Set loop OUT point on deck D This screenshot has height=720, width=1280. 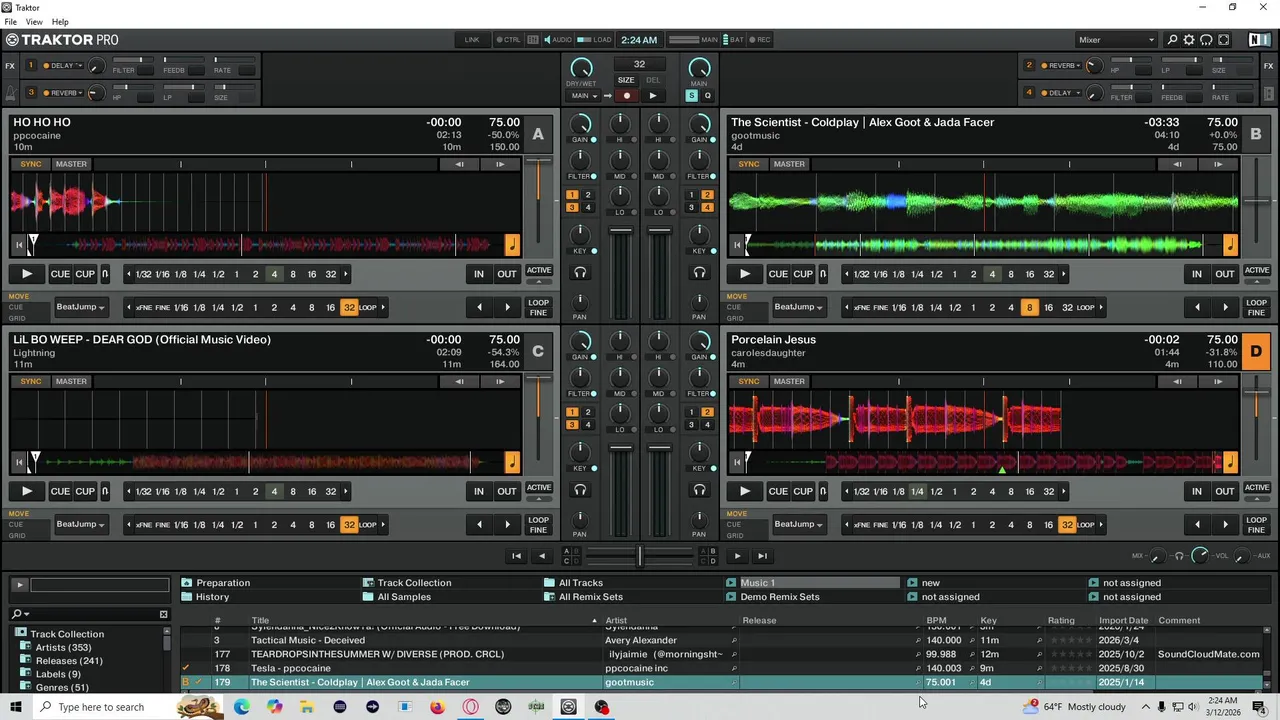coord(1225,491)
